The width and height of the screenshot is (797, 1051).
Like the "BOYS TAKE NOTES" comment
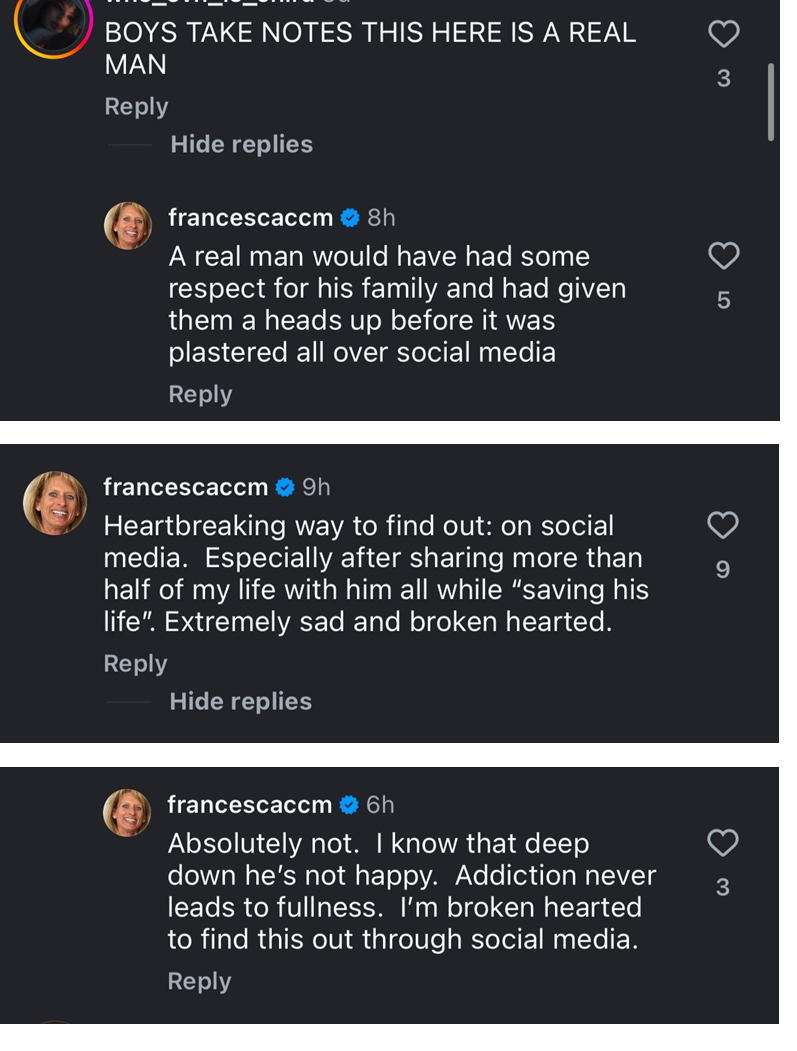723,35
